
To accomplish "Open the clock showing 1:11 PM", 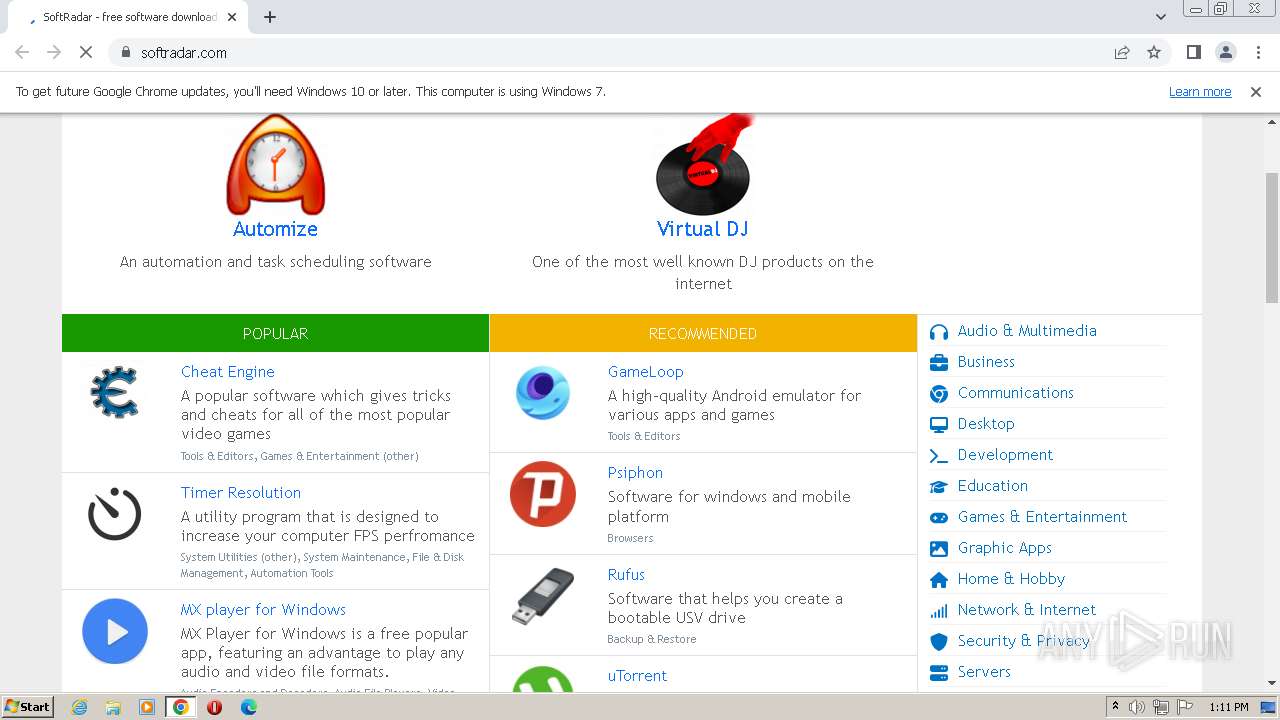I will [x=1229, y=707].
